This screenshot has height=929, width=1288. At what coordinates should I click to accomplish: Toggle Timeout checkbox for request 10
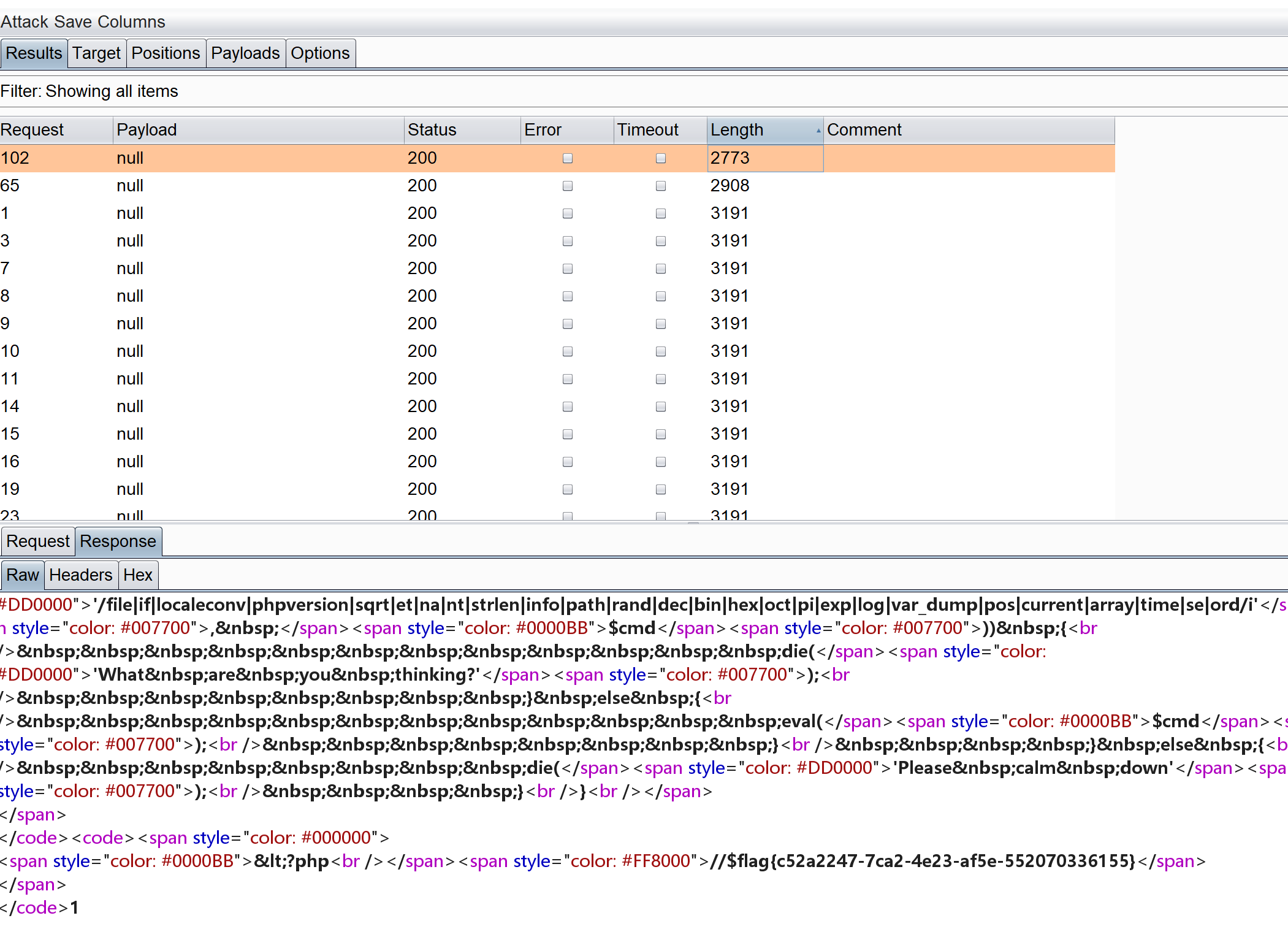tap(661, 351)
